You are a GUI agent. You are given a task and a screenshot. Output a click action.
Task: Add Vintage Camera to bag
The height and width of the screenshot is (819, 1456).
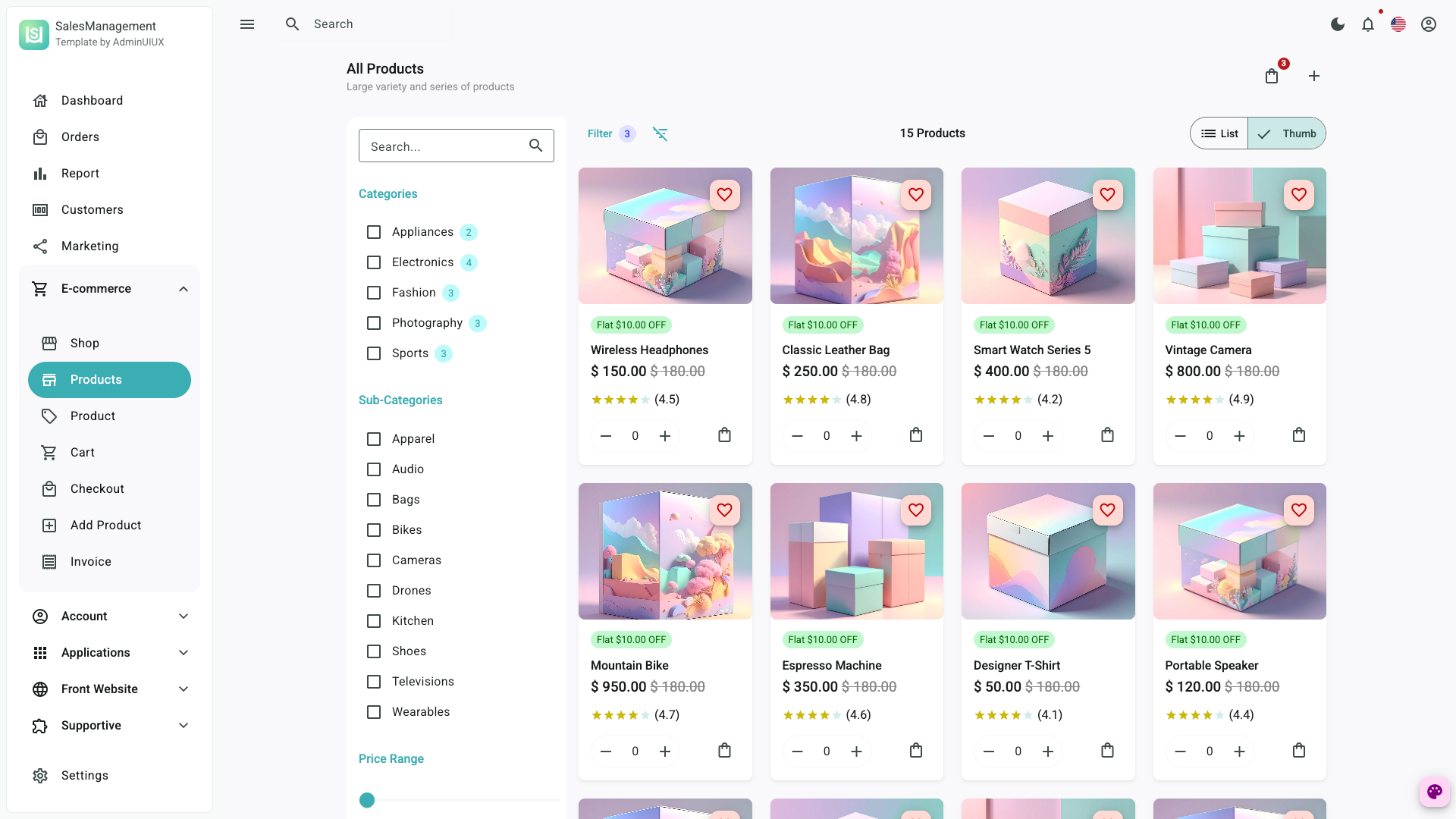tap(1299, 435)
